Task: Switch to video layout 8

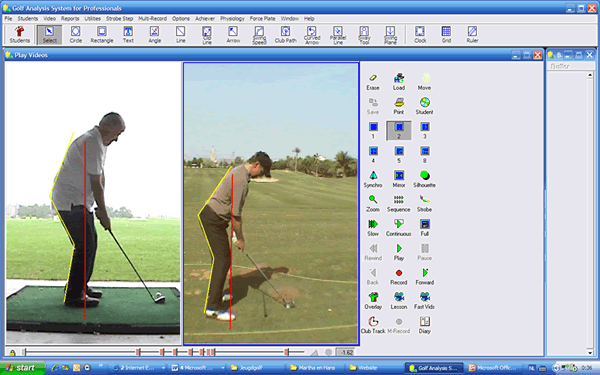Action: tap(424, 155)
